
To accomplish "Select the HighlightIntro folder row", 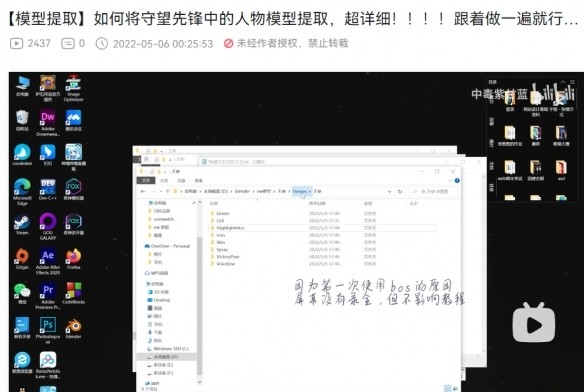I will [323, 228].
